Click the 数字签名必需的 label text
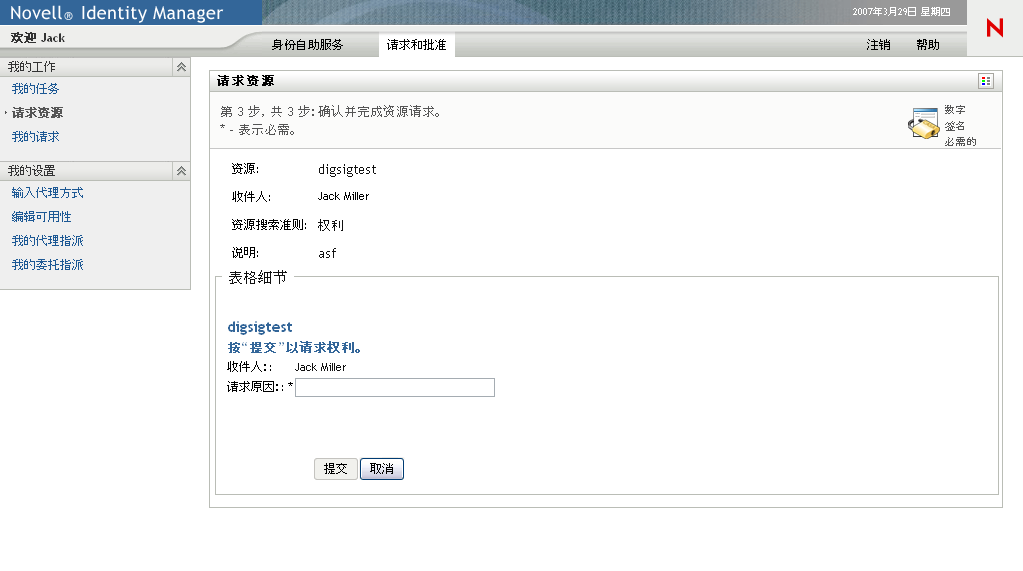Screen dimensions: 1023x571 coord(960,125)
